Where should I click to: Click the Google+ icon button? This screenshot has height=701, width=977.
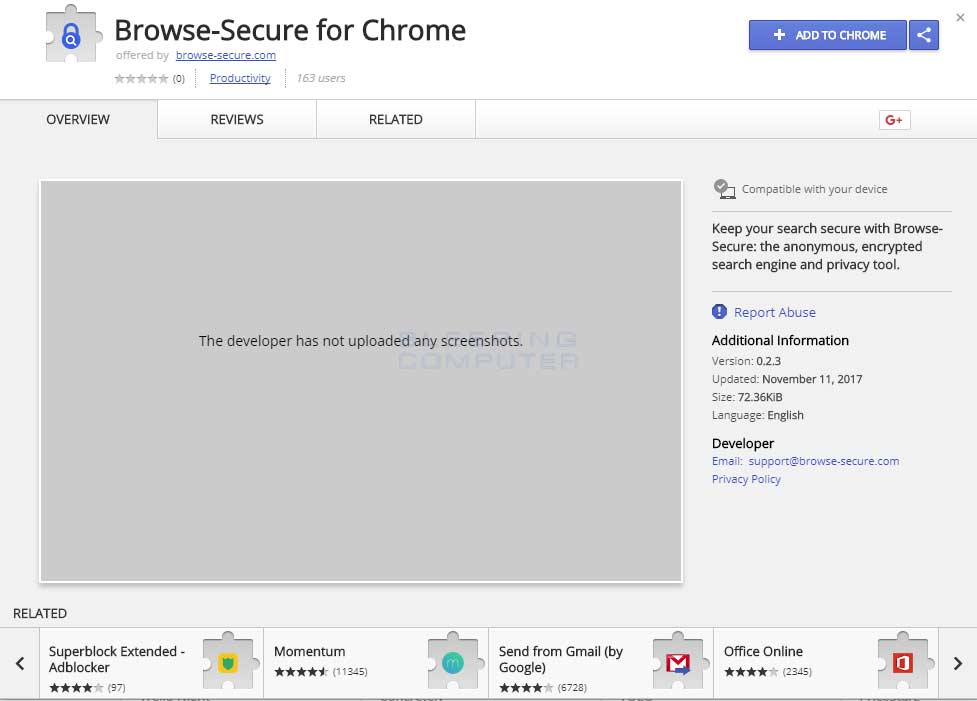[894, 120]
